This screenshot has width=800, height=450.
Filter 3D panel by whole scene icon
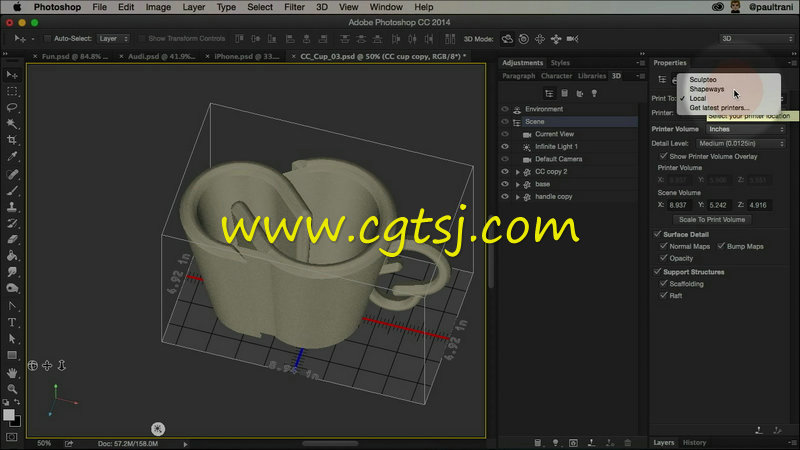(x=549, y=93)
